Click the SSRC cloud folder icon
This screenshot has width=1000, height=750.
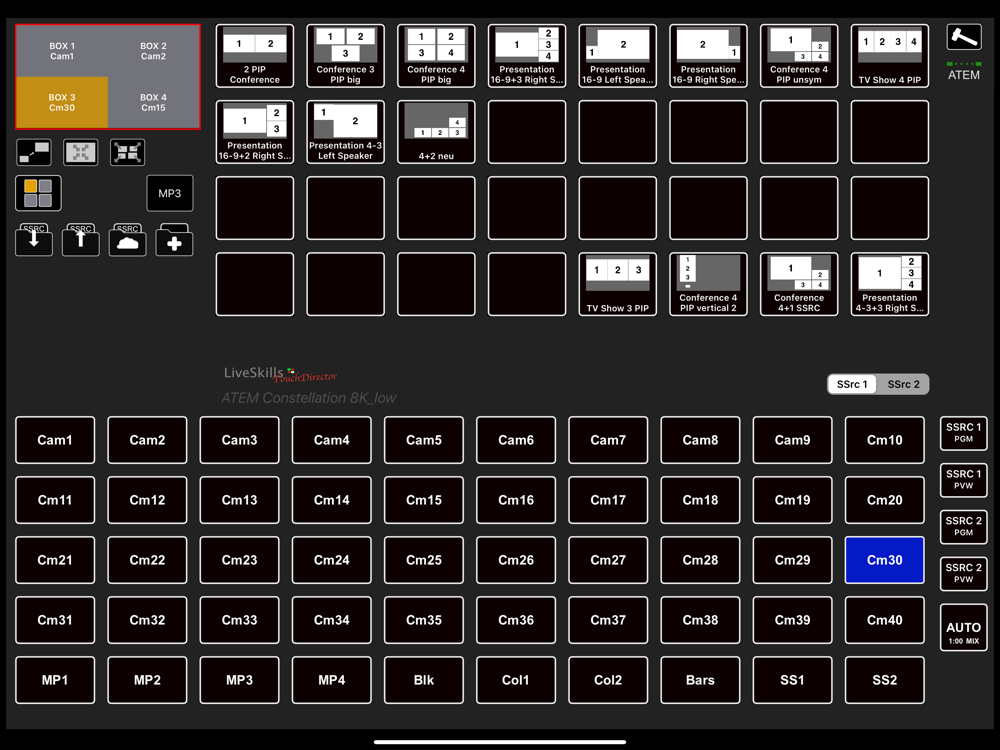click(128, 240)
